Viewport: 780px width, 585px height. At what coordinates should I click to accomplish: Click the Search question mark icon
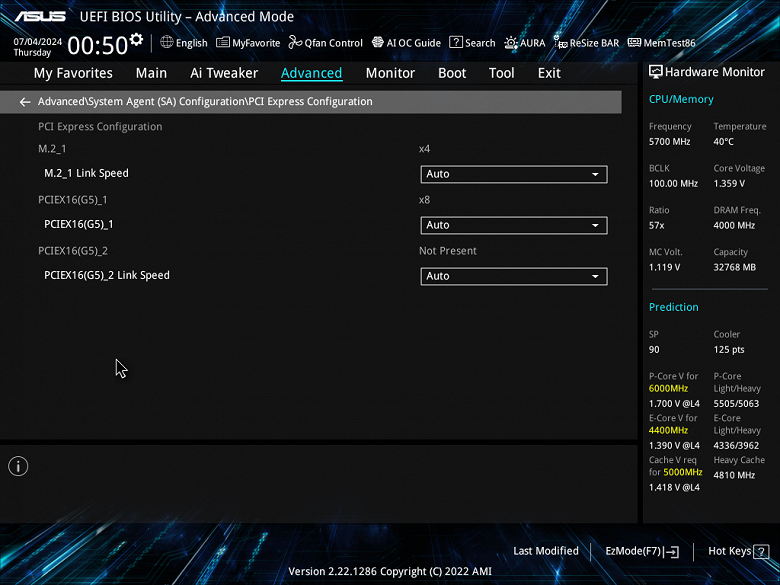(456, 42)
